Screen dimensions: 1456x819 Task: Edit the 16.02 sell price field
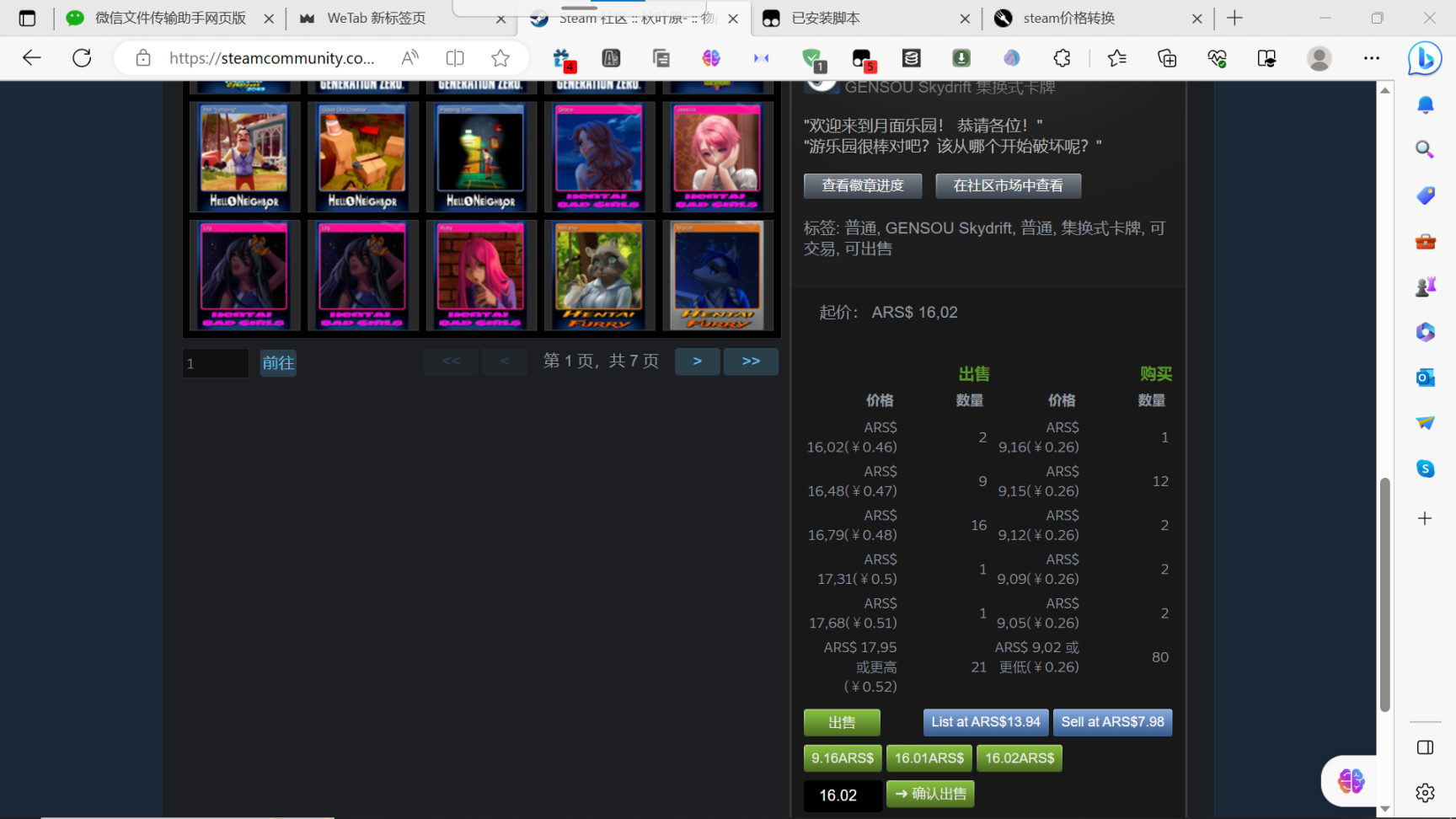click(x=843, y=795)
